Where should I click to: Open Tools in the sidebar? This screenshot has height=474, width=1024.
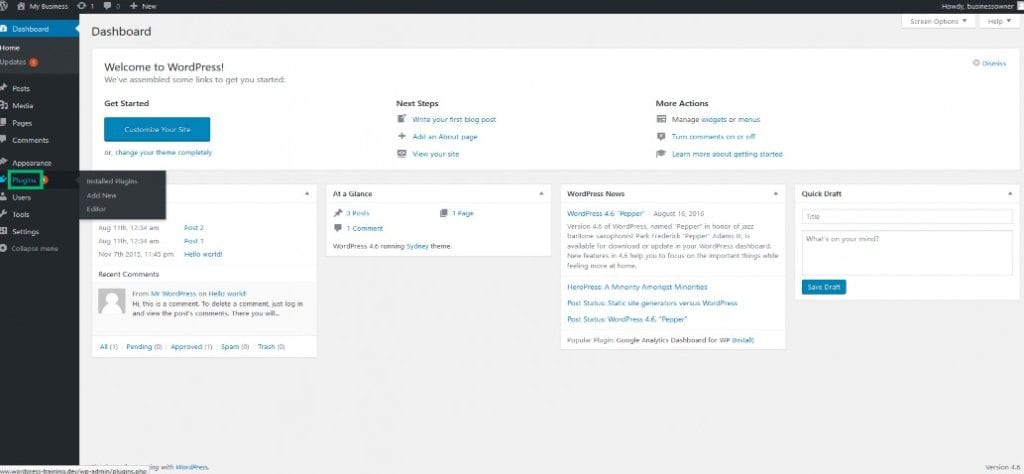(21, 214)
